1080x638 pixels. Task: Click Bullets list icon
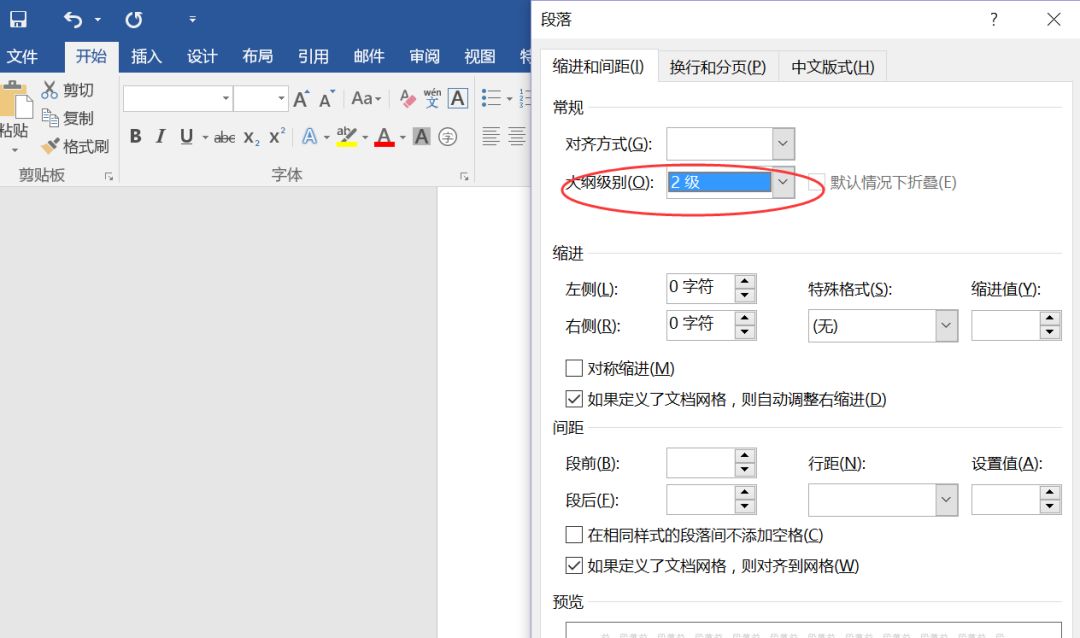491,98
